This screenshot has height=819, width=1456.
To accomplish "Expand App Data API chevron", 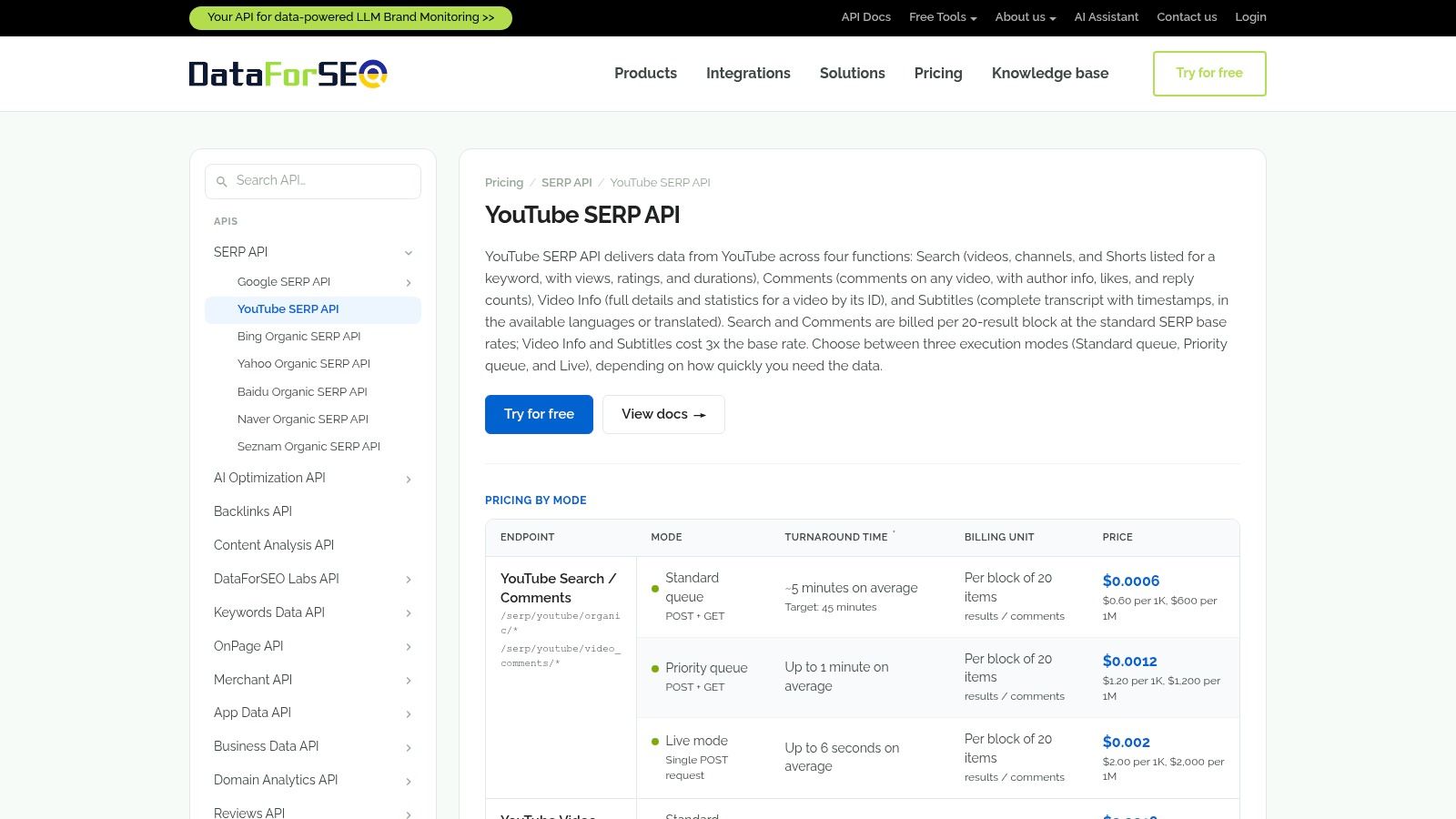I will [x=409, y=714].
